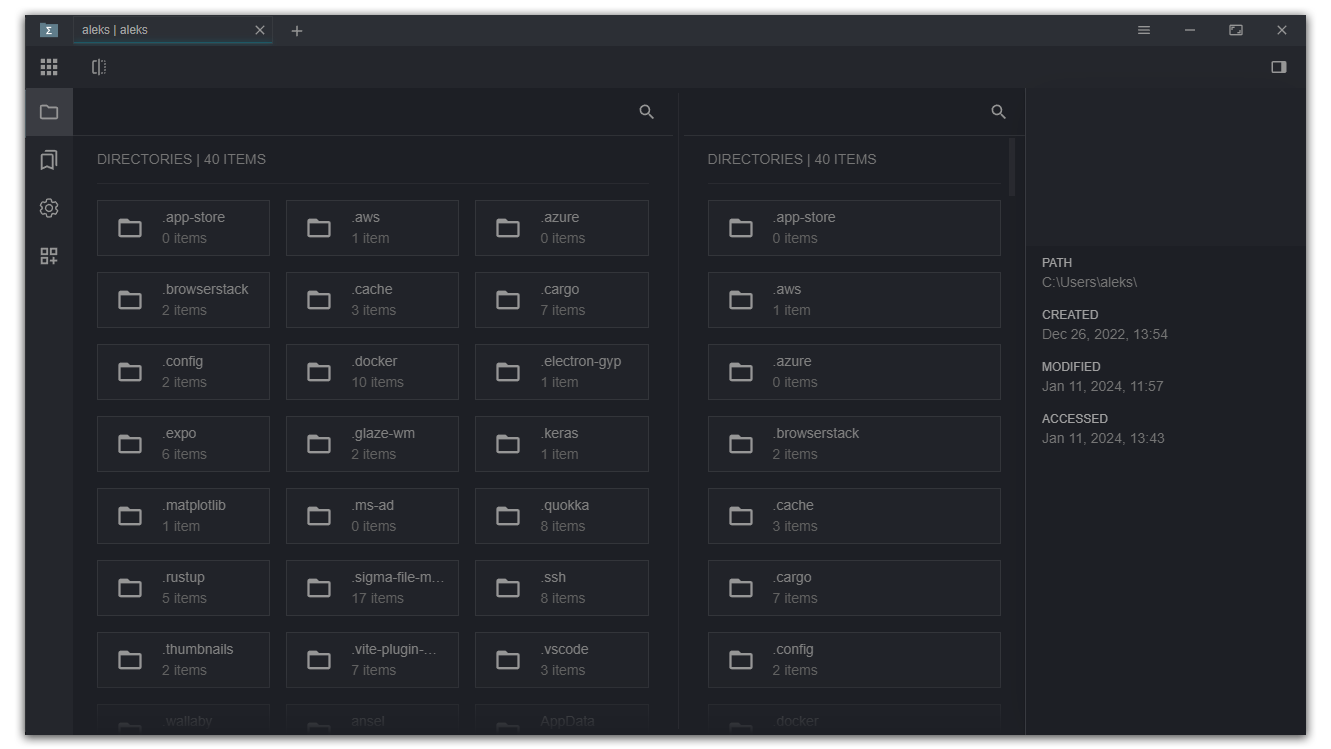Click the right pane search icon
The height and width of the screenshot is (749, 1331).
click(997, 112)
